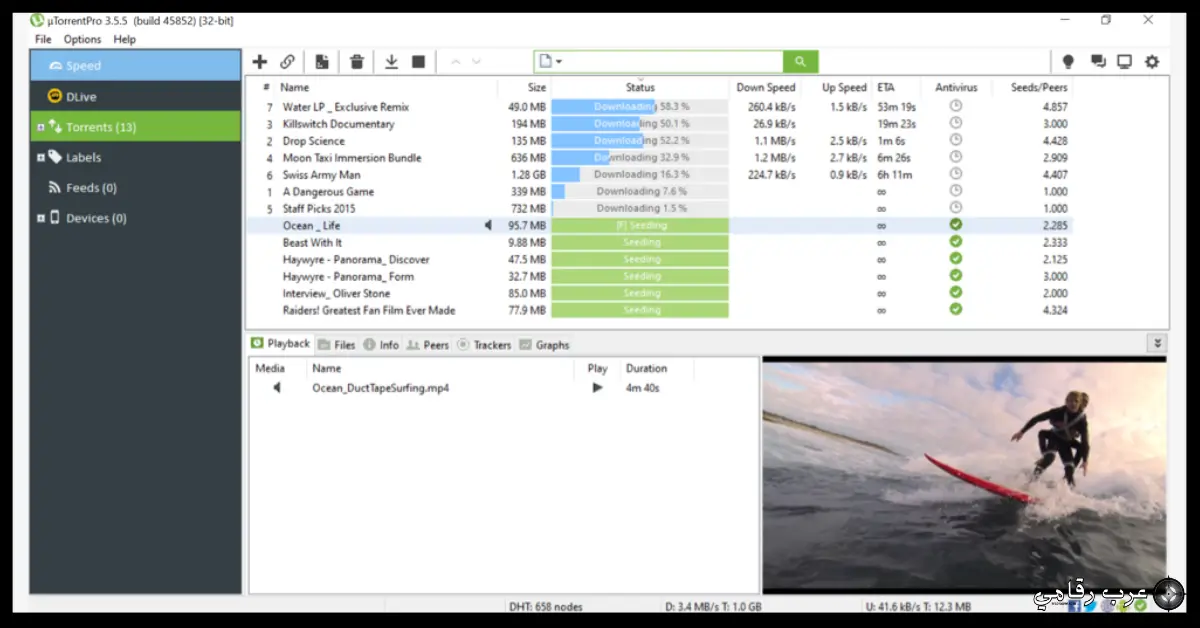Viewport: 1200px width, 628px height.
Task: Collapse the detail panel with double-chevron toggle
Action: click(x=1156, y=342)
